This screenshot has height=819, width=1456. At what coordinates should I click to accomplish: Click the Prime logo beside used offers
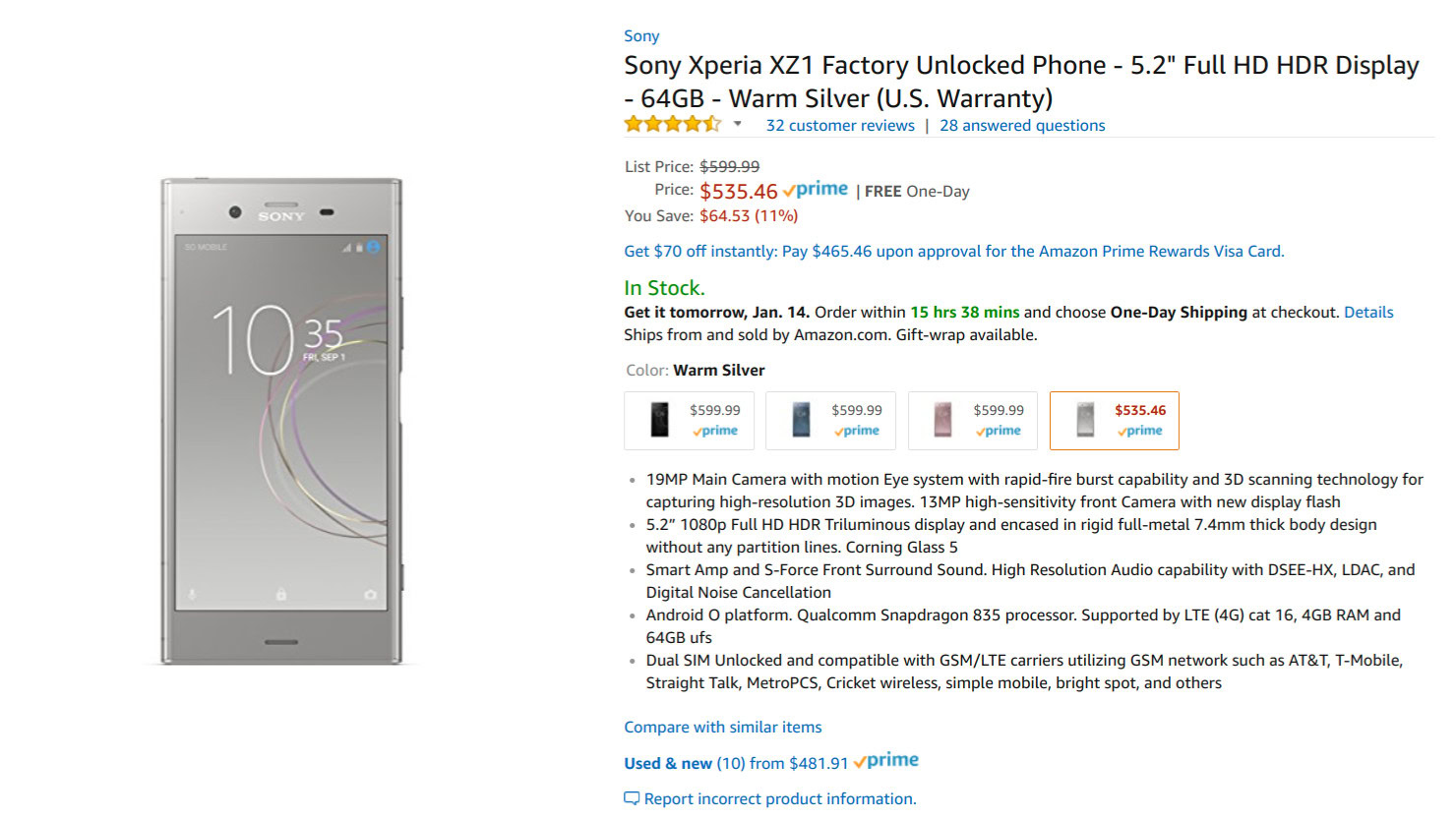[x=886, y=761]
